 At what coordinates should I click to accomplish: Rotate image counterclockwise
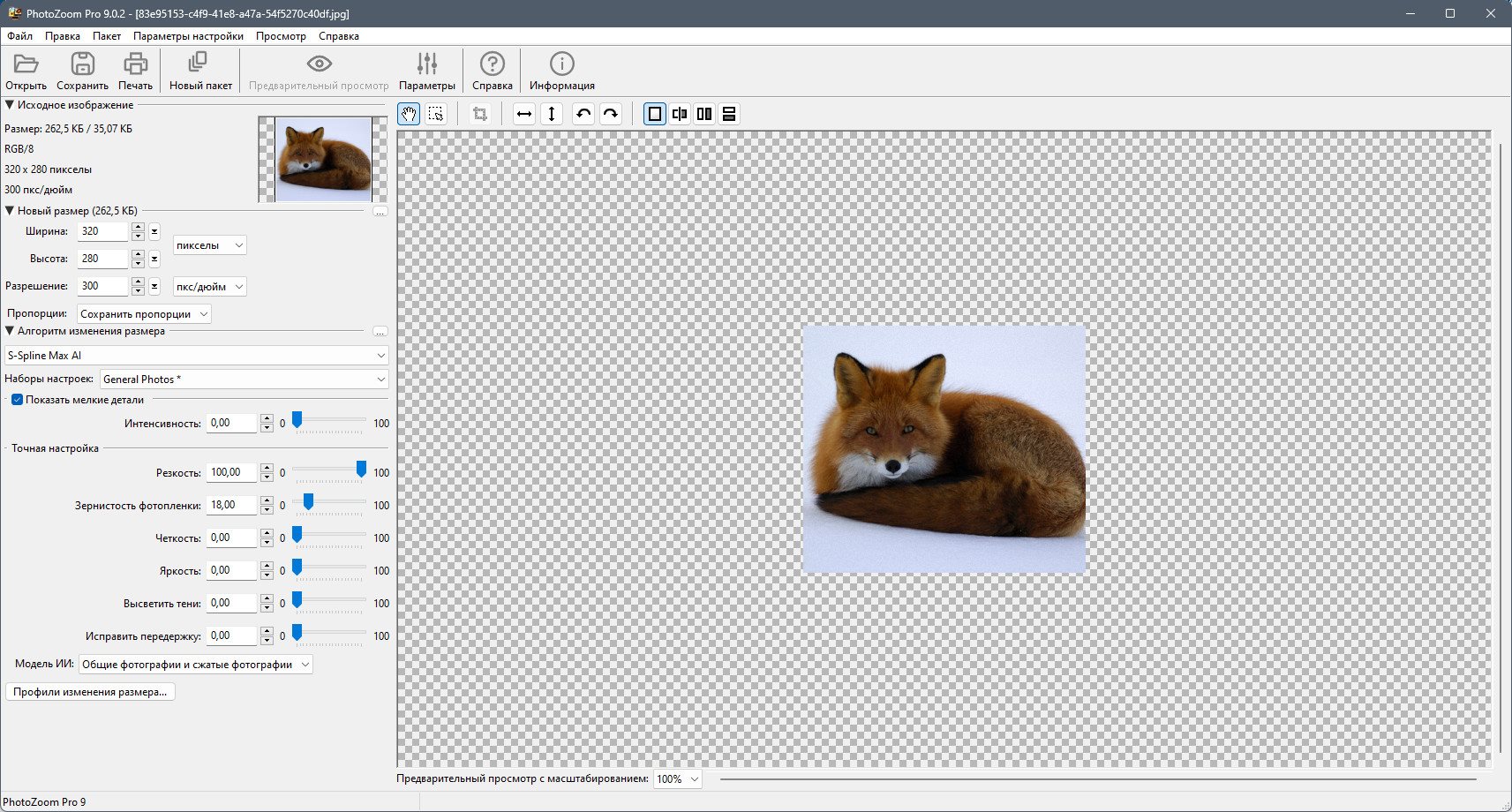click(583, 114)
